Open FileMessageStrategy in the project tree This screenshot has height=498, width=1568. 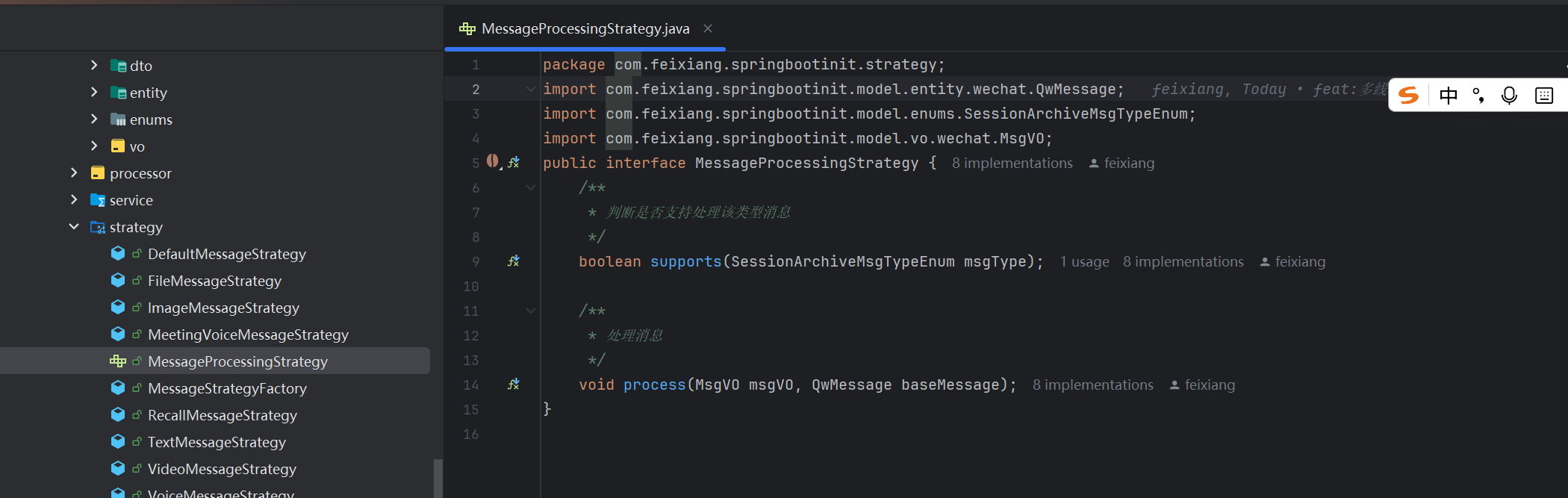[x=214, y=281]
